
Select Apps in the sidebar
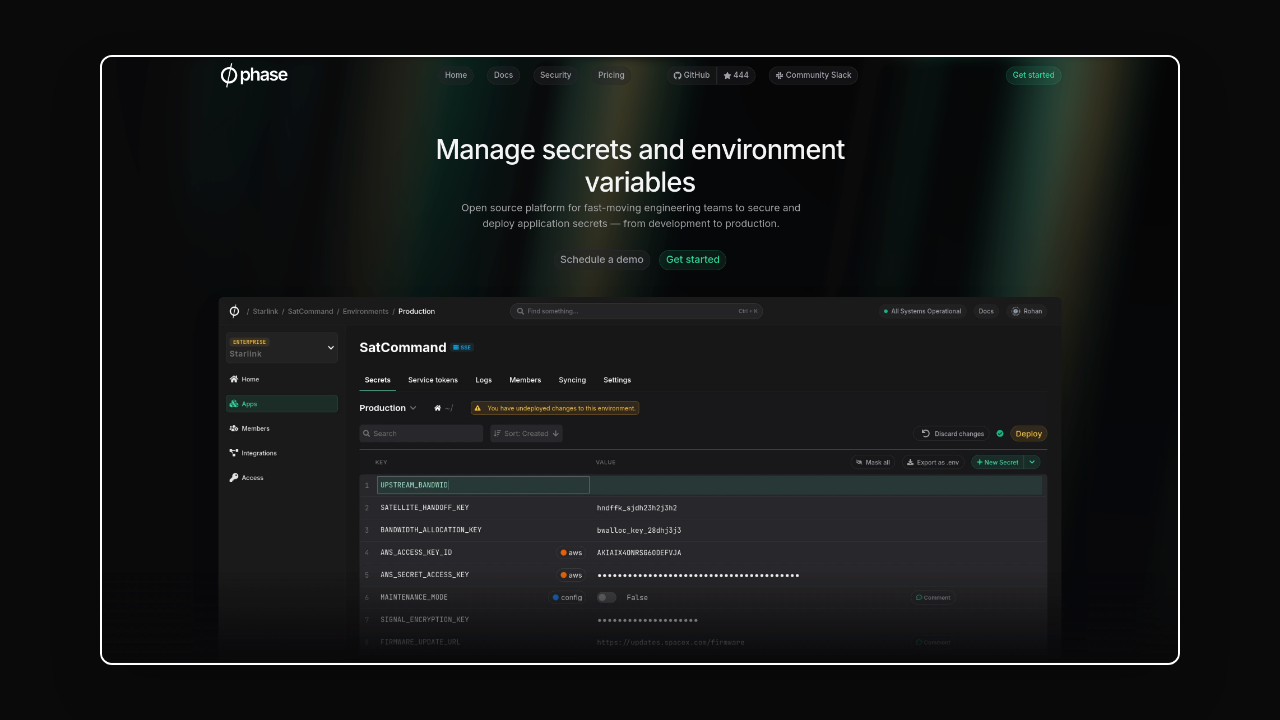coord(248,403)
